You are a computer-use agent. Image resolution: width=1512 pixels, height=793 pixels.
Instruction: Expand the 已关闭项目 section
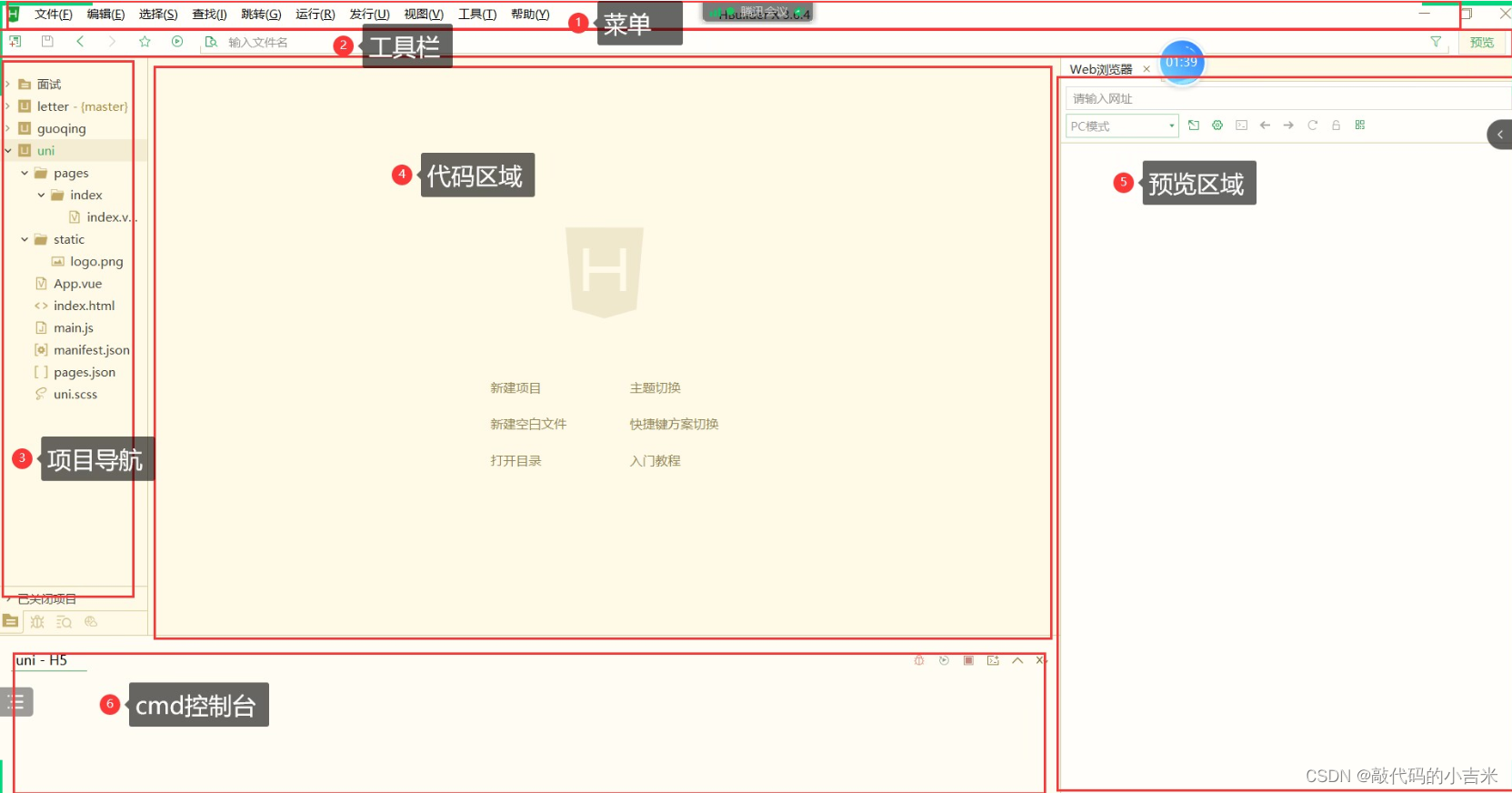[x=8, y=598]
